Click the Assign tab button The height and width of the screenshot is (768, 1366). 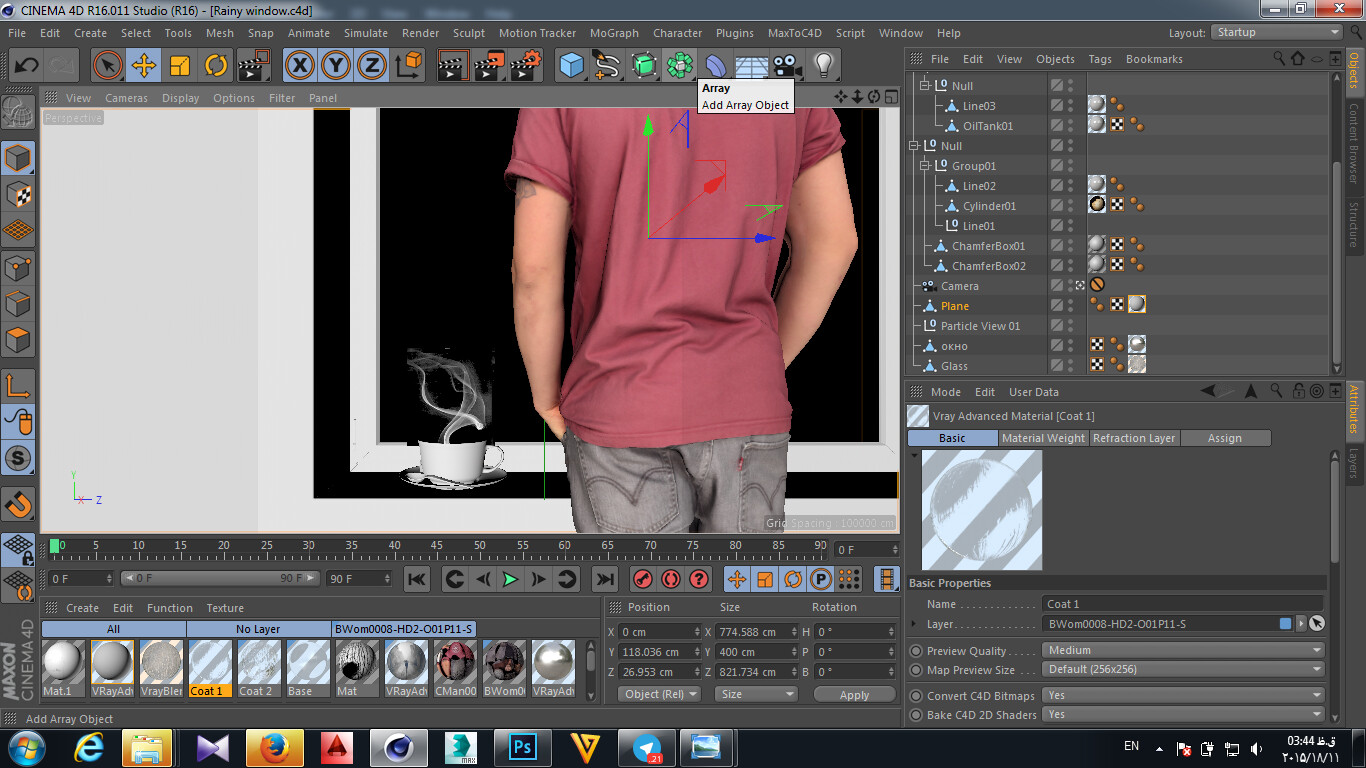1224,438
